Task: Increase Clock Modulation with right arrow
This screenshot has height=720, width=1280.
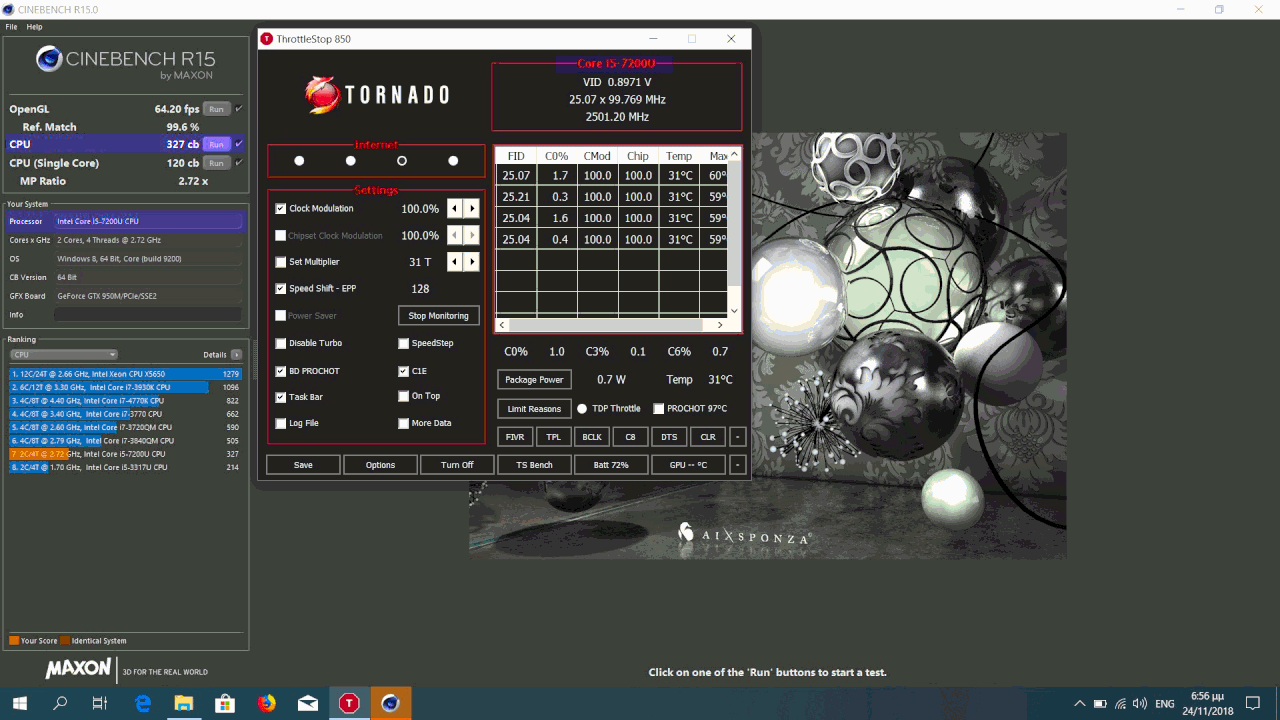Action: click(471, 208)
